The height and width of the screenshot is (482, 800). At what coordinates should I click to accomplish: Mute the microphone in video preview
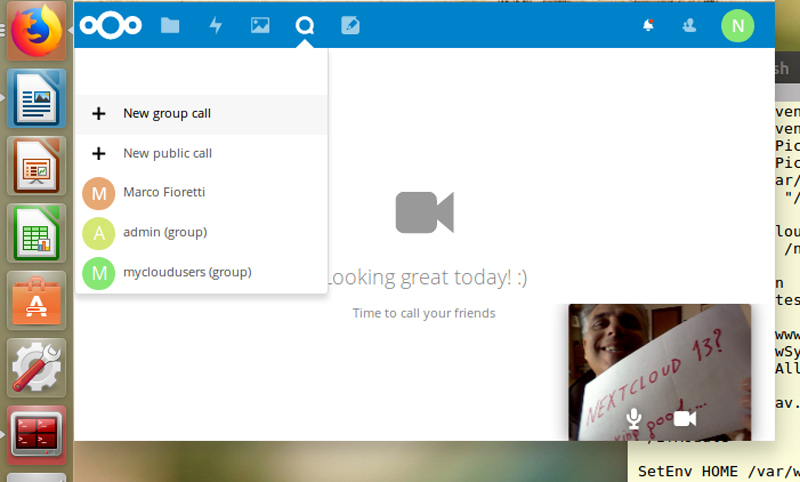pyautogui.click(x=633, y=419)
